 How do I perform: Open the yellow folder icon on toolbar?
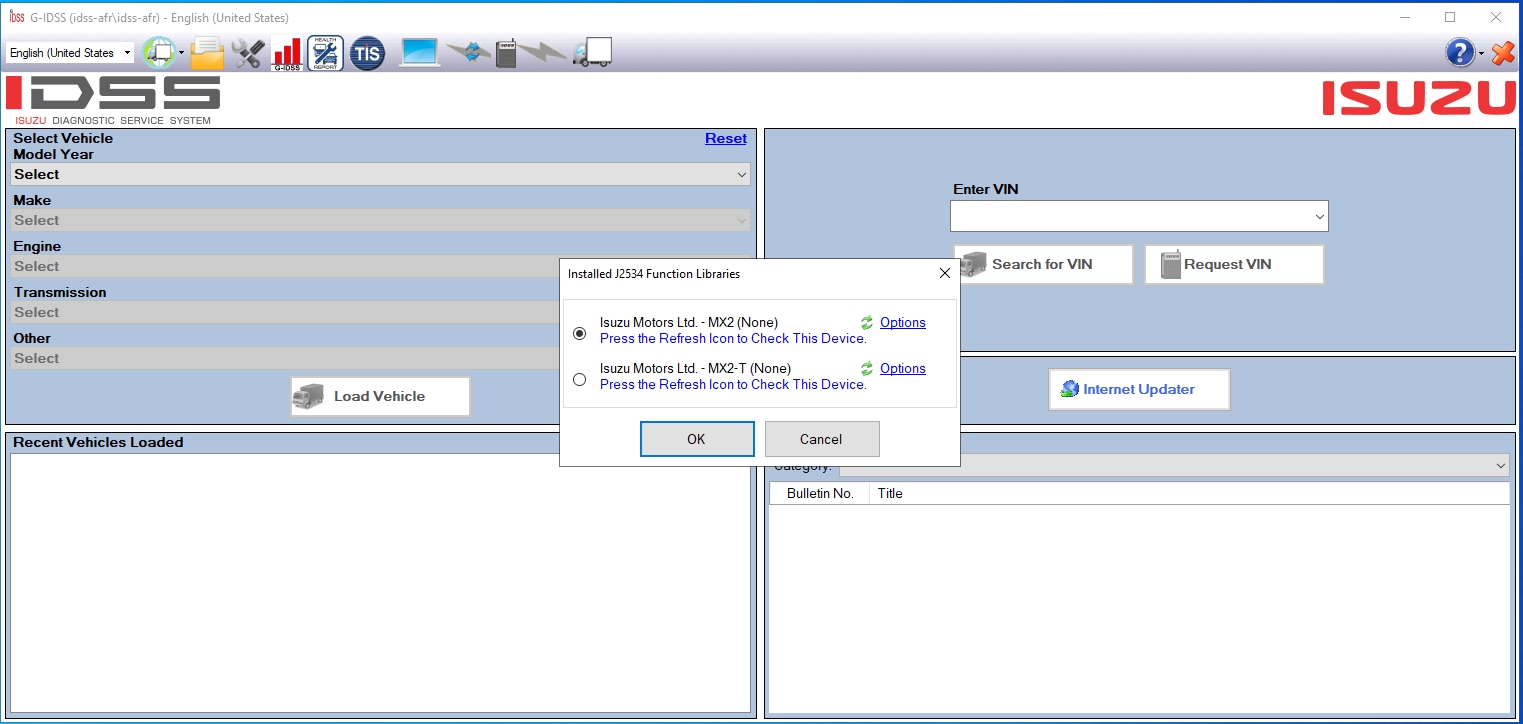coord(206,52)
